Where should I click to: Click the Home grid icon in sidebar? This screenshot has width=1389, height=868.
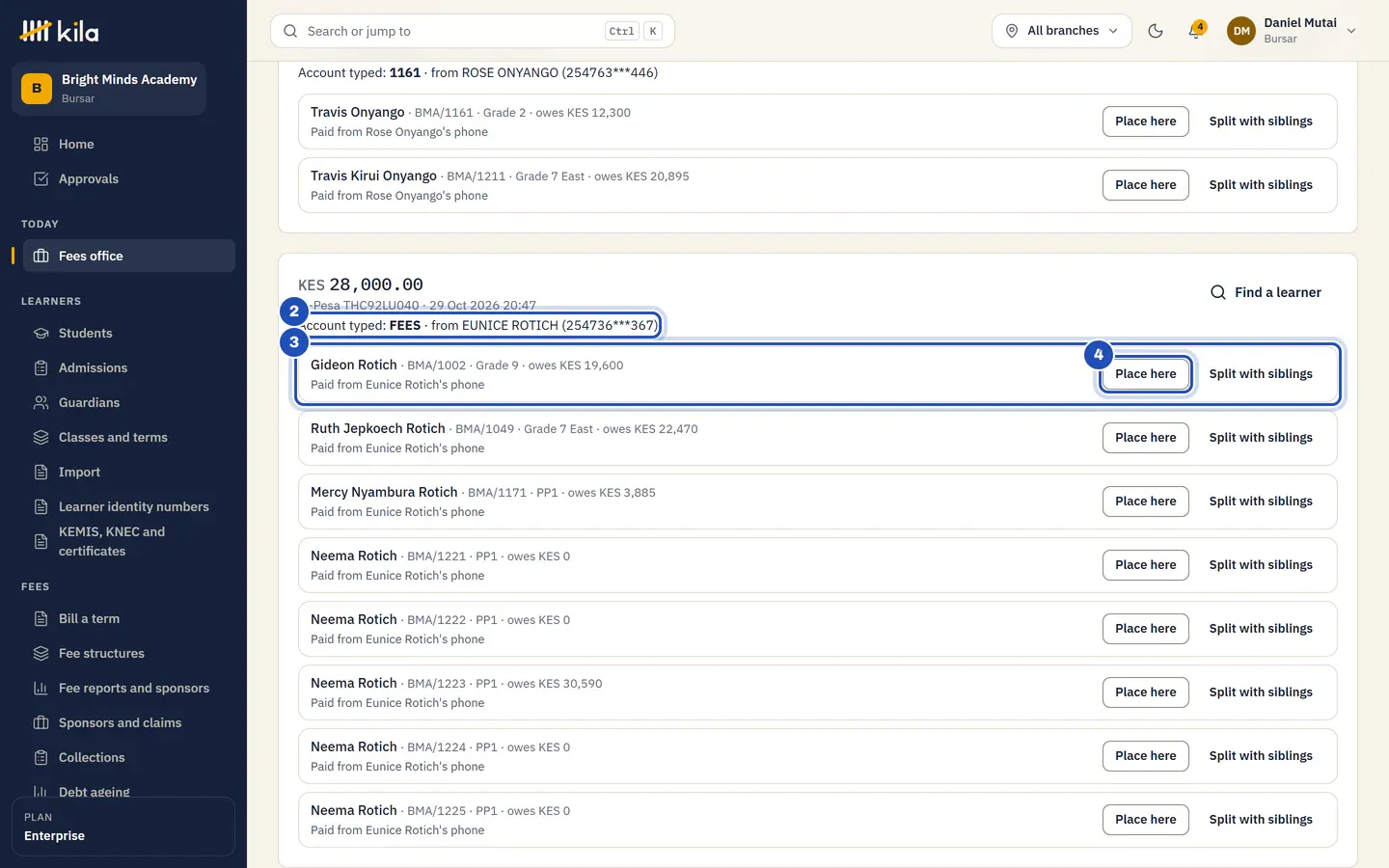click(x=41, y=144)
